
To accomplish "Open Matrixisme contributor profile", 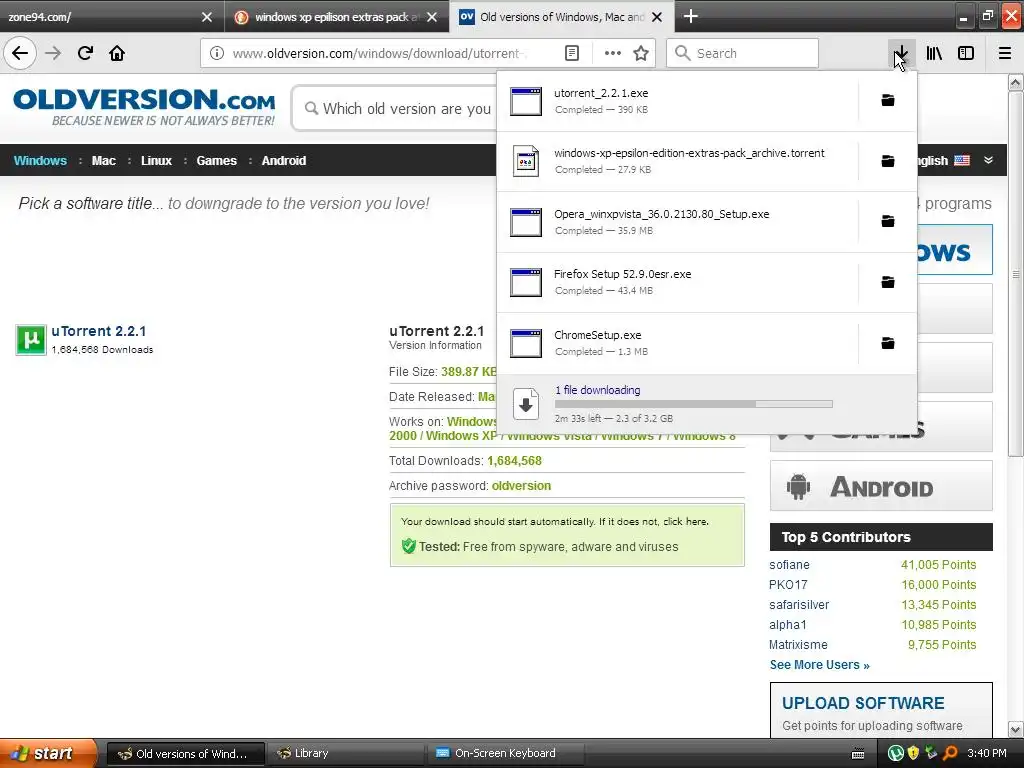I will point(797,645).
